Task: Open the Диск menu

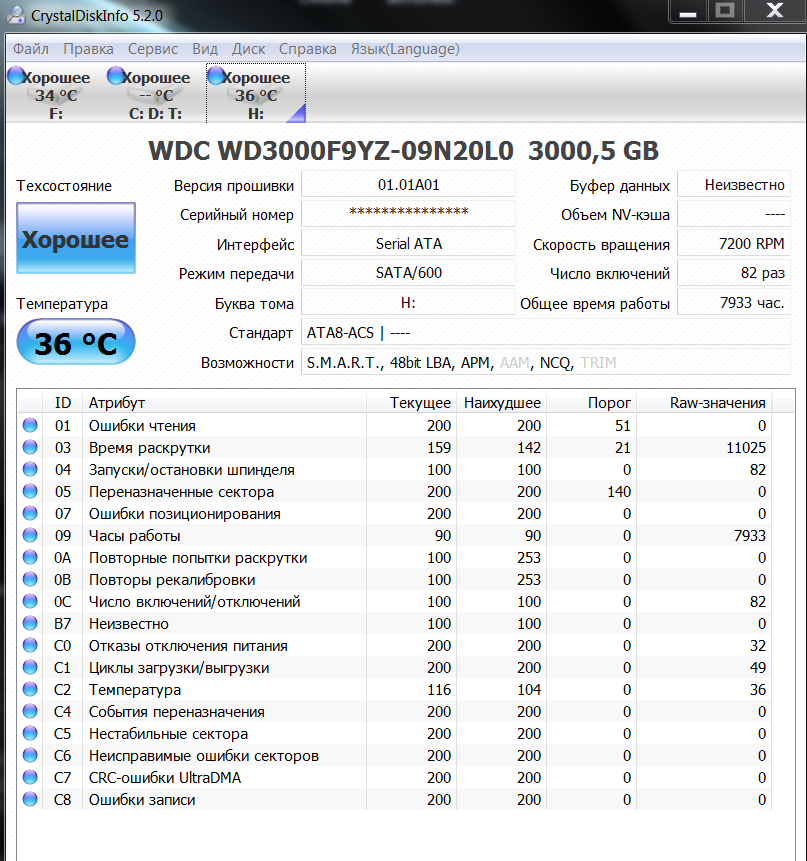Action: point(248,49)
